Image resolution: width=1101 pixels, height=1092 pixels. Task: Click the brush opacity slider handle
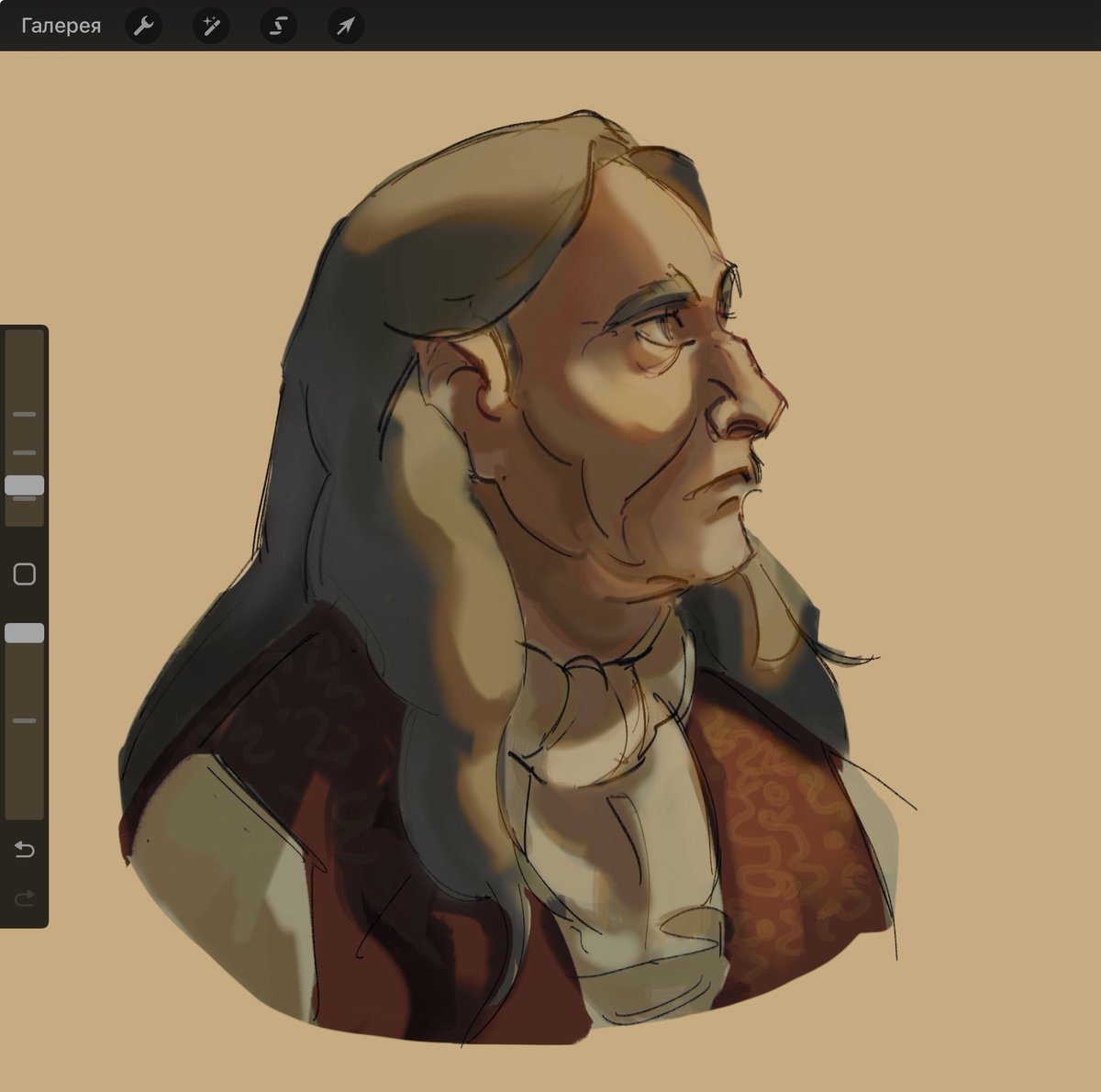click(25, 633)
